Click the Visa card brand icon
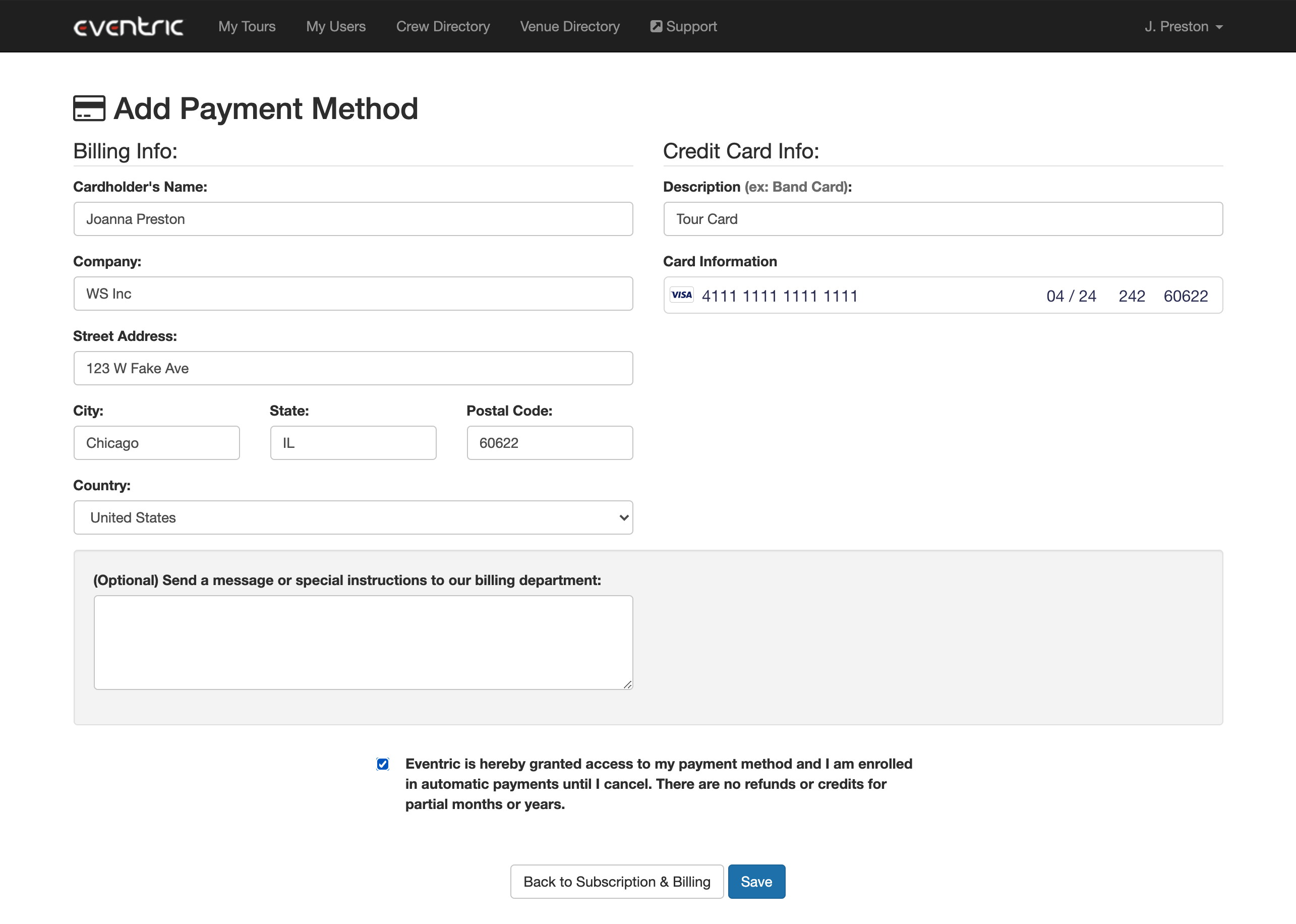This screenshot has height=924, width=1296. pos(682,295)
